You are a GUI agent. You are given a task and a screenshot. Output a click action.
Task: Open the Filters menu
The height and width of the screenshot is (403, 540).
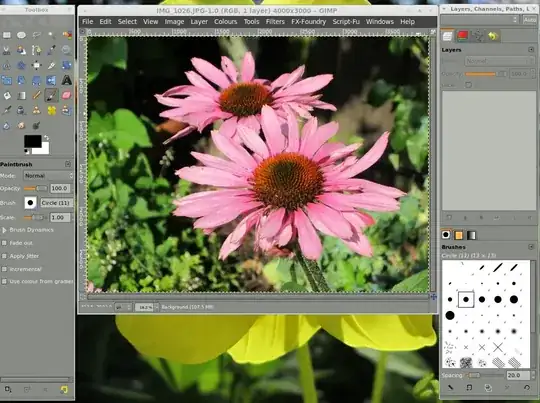(275, 21)
